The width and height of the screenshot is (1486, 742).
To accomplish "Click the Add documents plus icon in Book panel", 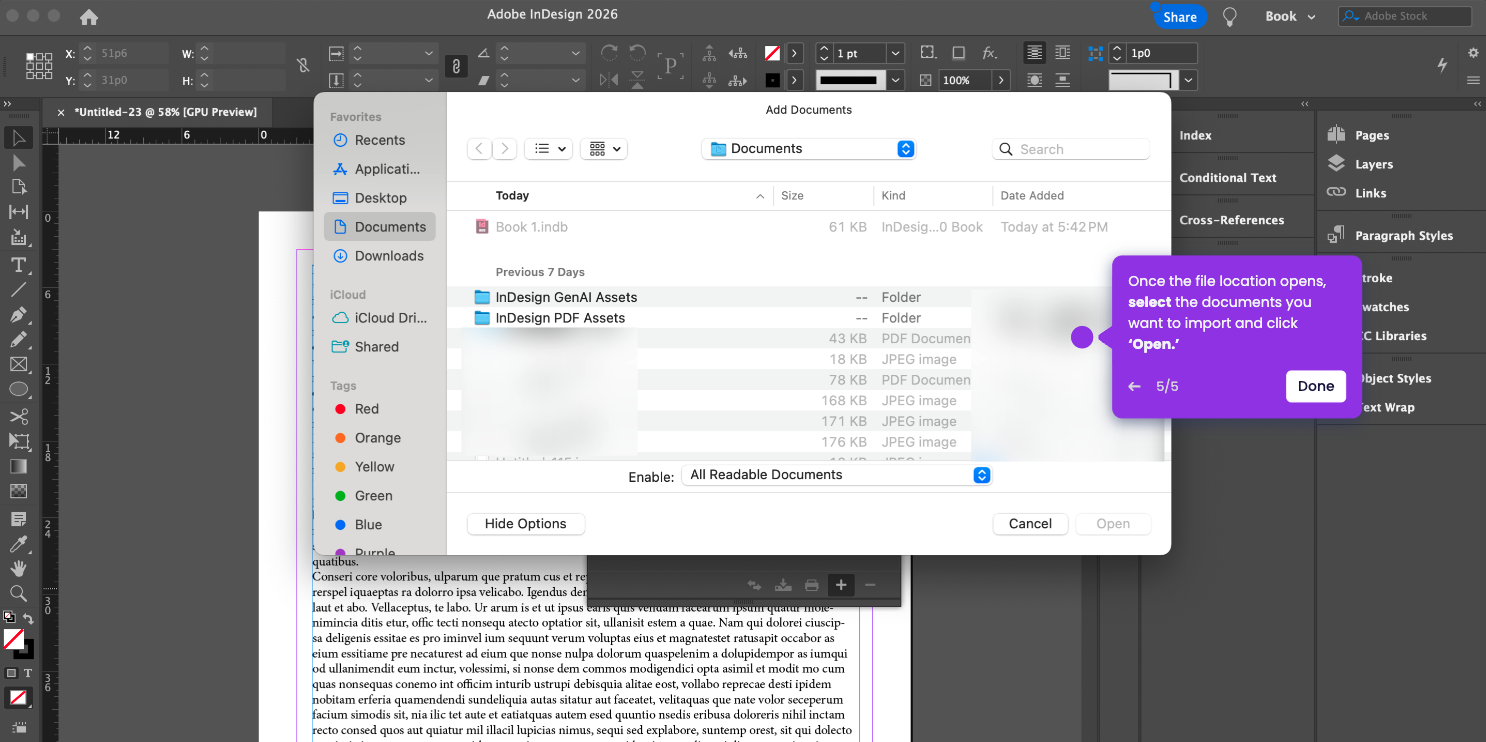I will (x=841, y=585).
